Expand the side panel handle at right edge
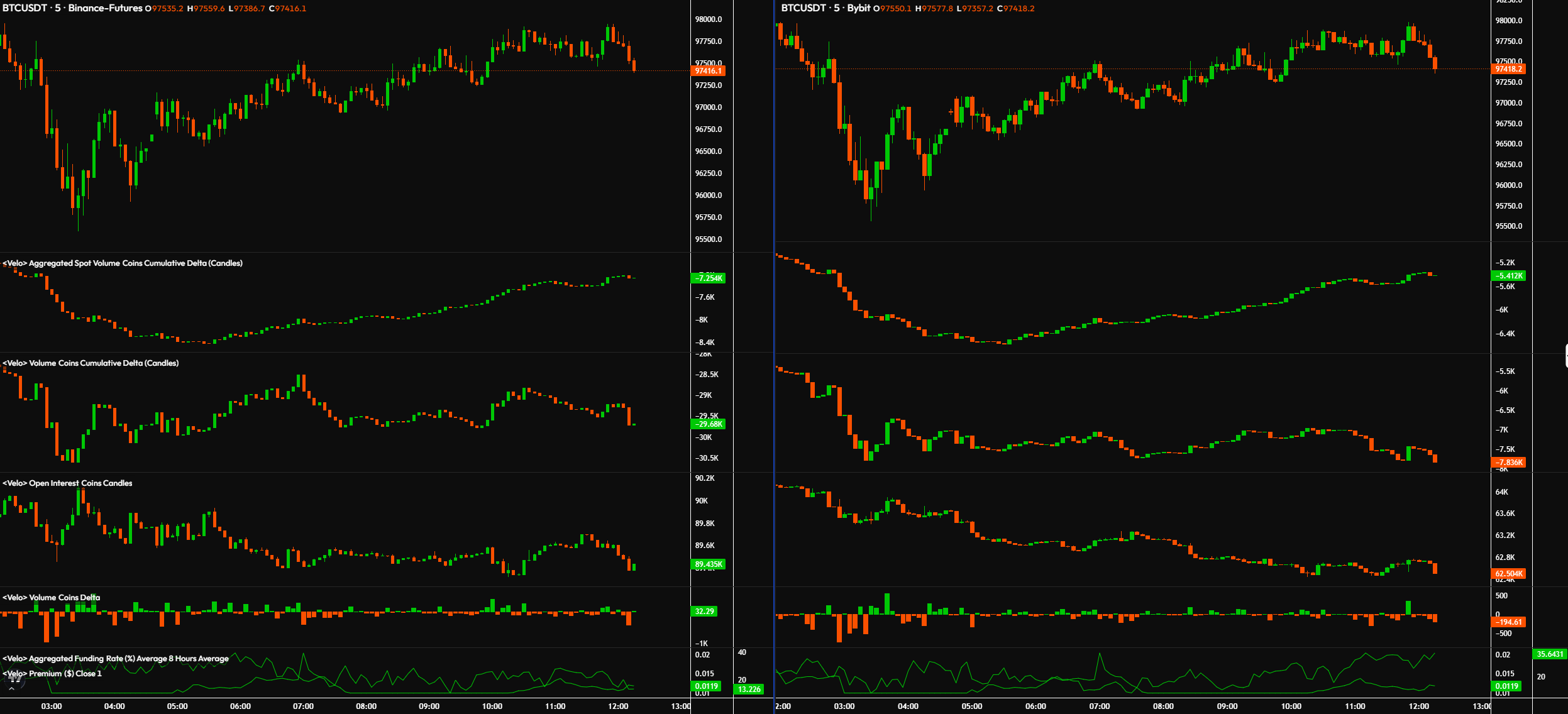Viewport: 1568px width, 714px height. (1565, 356)
